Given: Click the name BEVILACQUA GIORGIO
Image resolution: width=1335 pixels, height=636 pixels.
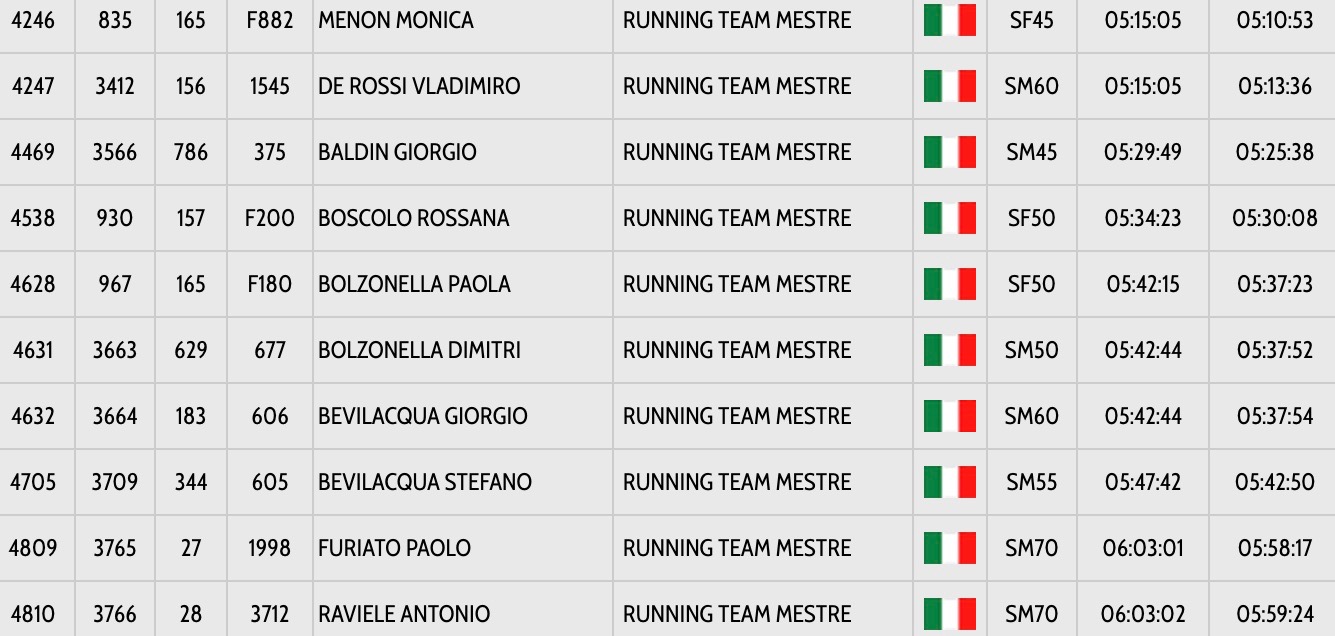Looking at the screenshot, I should click(422, 416).
